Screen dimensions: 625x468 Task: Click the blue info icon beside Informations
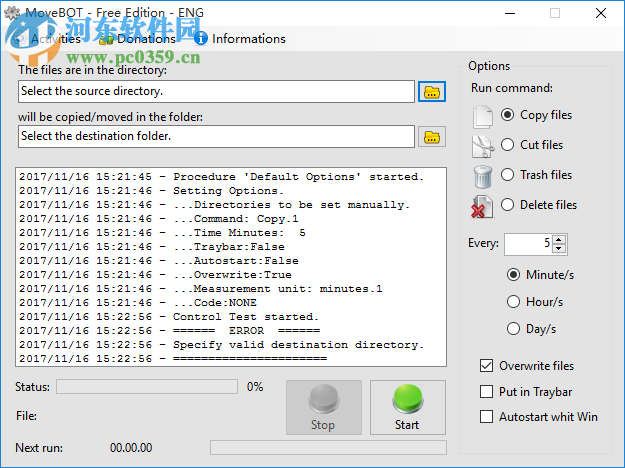tap(200, 38)
